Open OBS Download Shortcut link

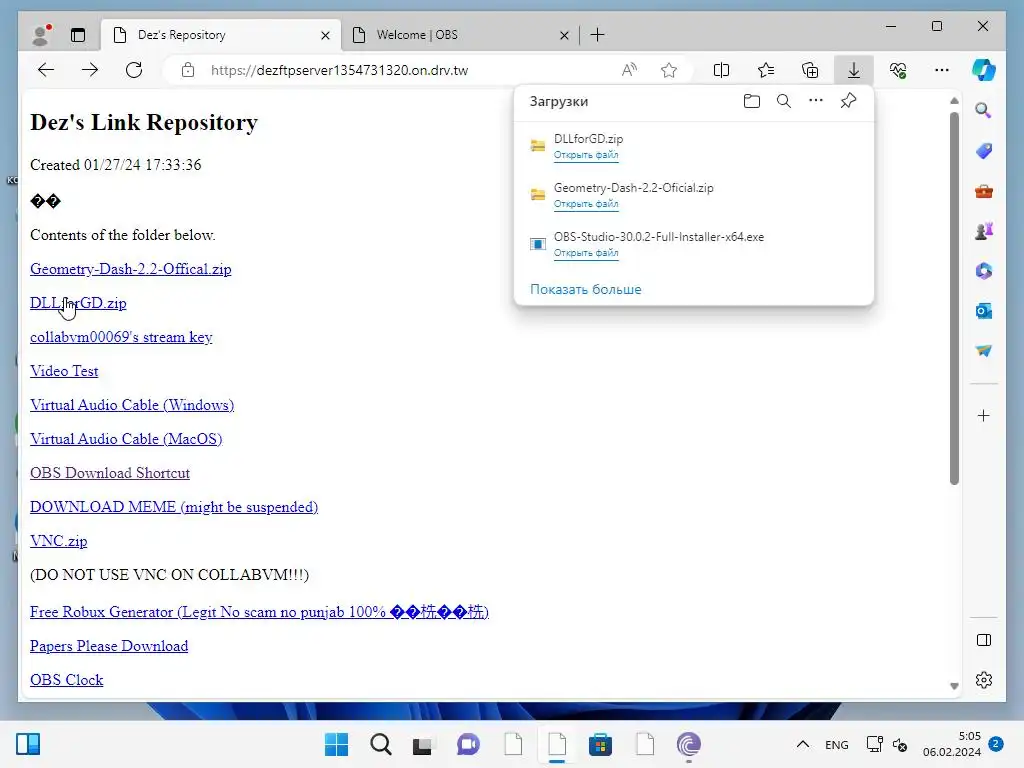(110, 473)
